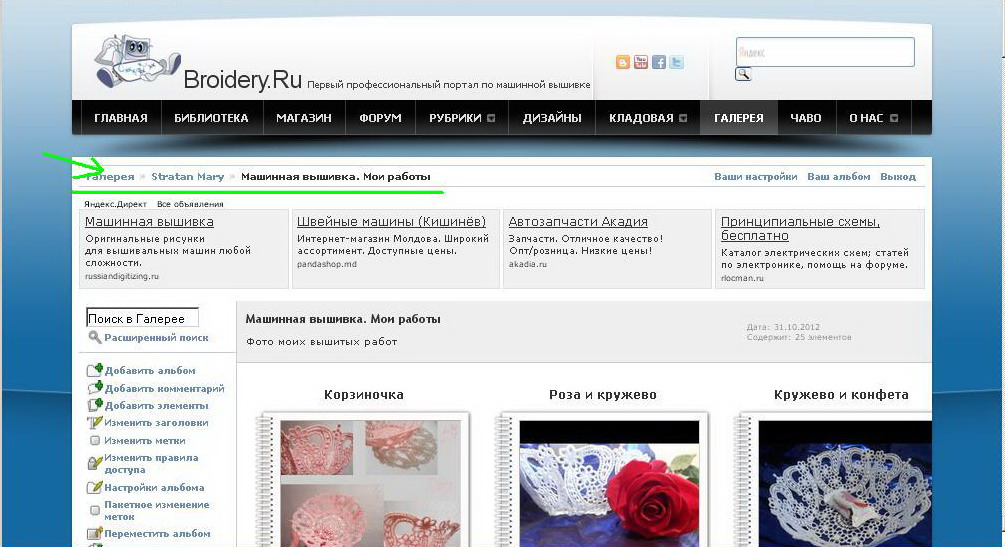Click the Пакетное изменение меток icon

[x=95, y=510]
